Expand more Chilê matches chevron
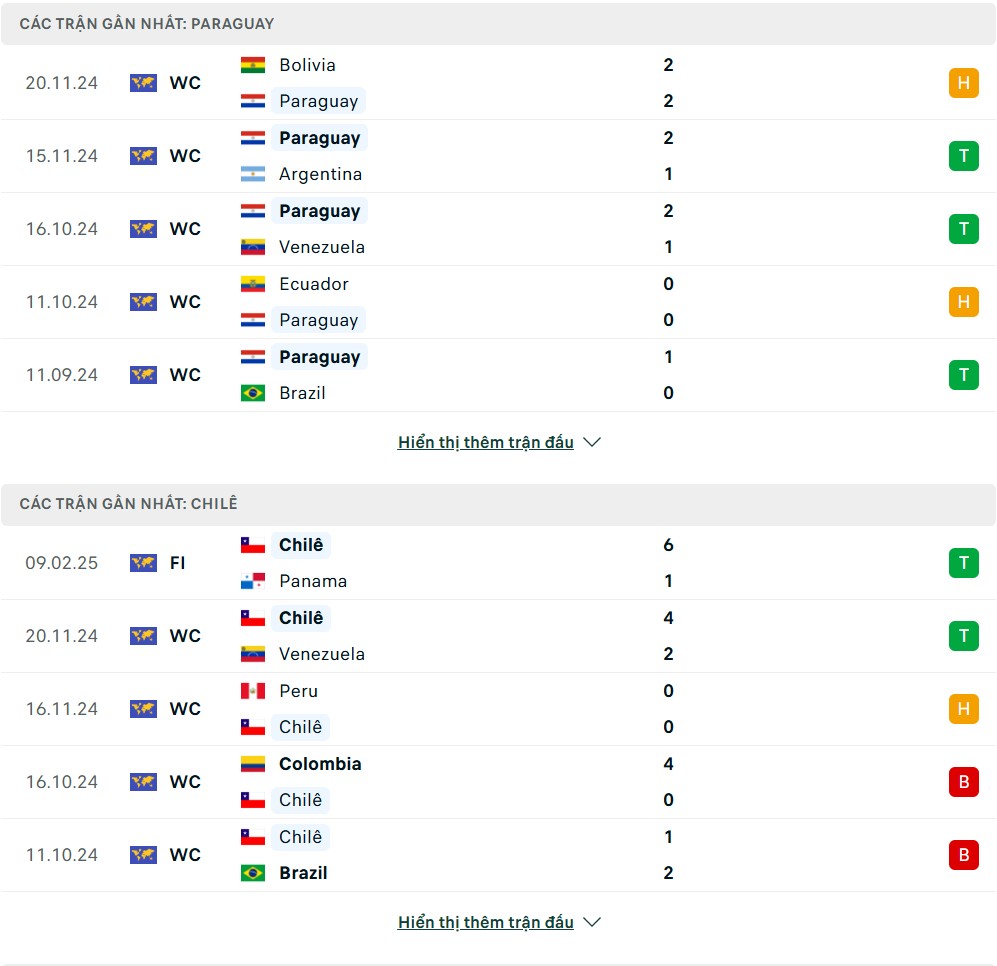Screen dimensions: 997x966 coord(592,922)
